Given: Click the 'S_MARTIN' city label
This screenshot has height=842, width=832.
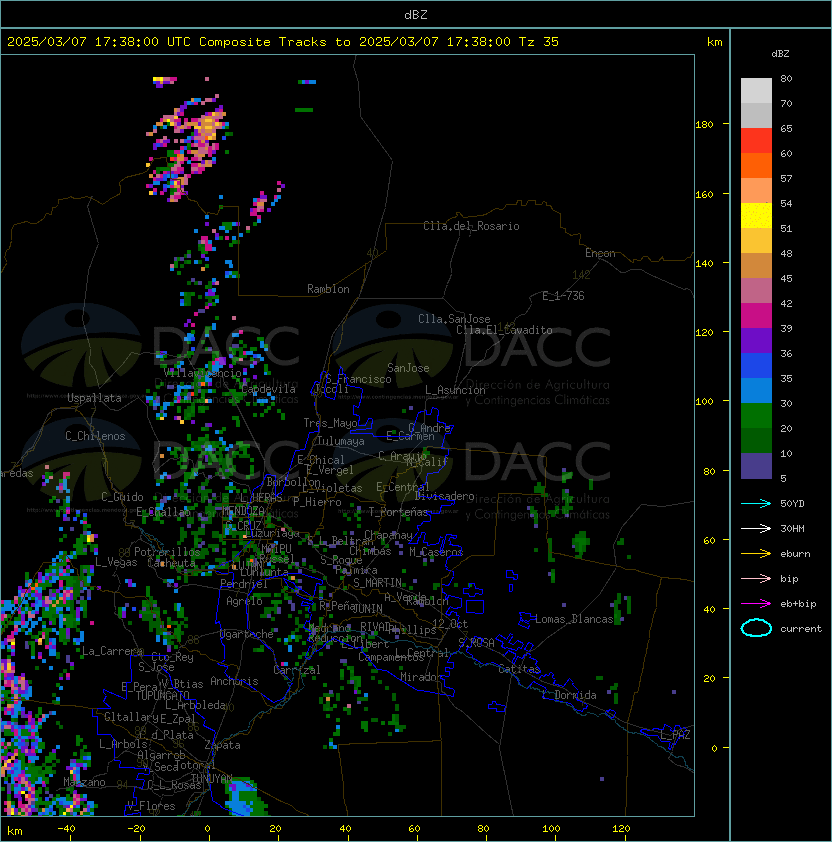Looking at the screenshot, I should click(x=378, y=583).
